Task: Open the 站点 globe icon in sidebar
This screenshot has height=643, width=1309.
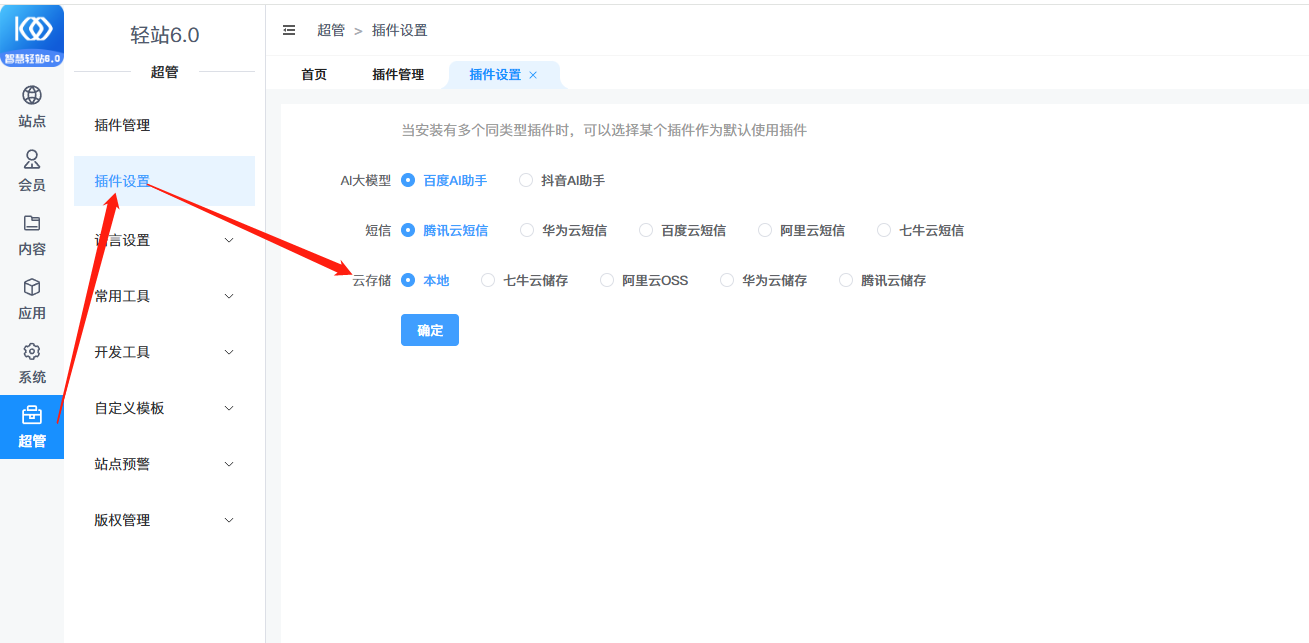Action: click(x=32, y=95)
